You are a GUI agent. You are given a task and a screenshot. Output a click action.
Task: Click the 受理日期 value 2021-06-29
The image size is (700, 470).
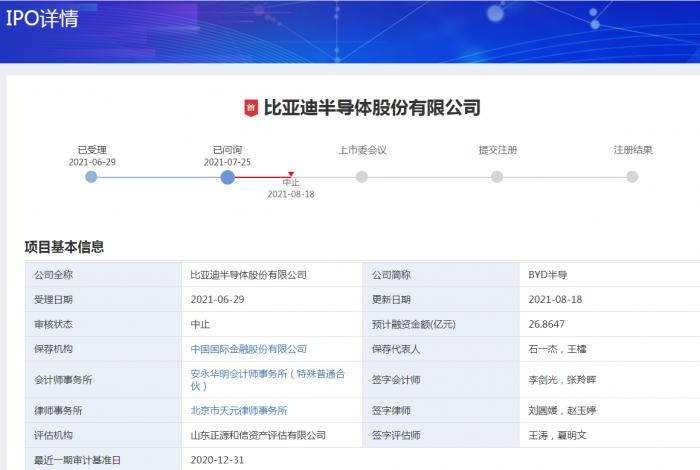point(217,299)
